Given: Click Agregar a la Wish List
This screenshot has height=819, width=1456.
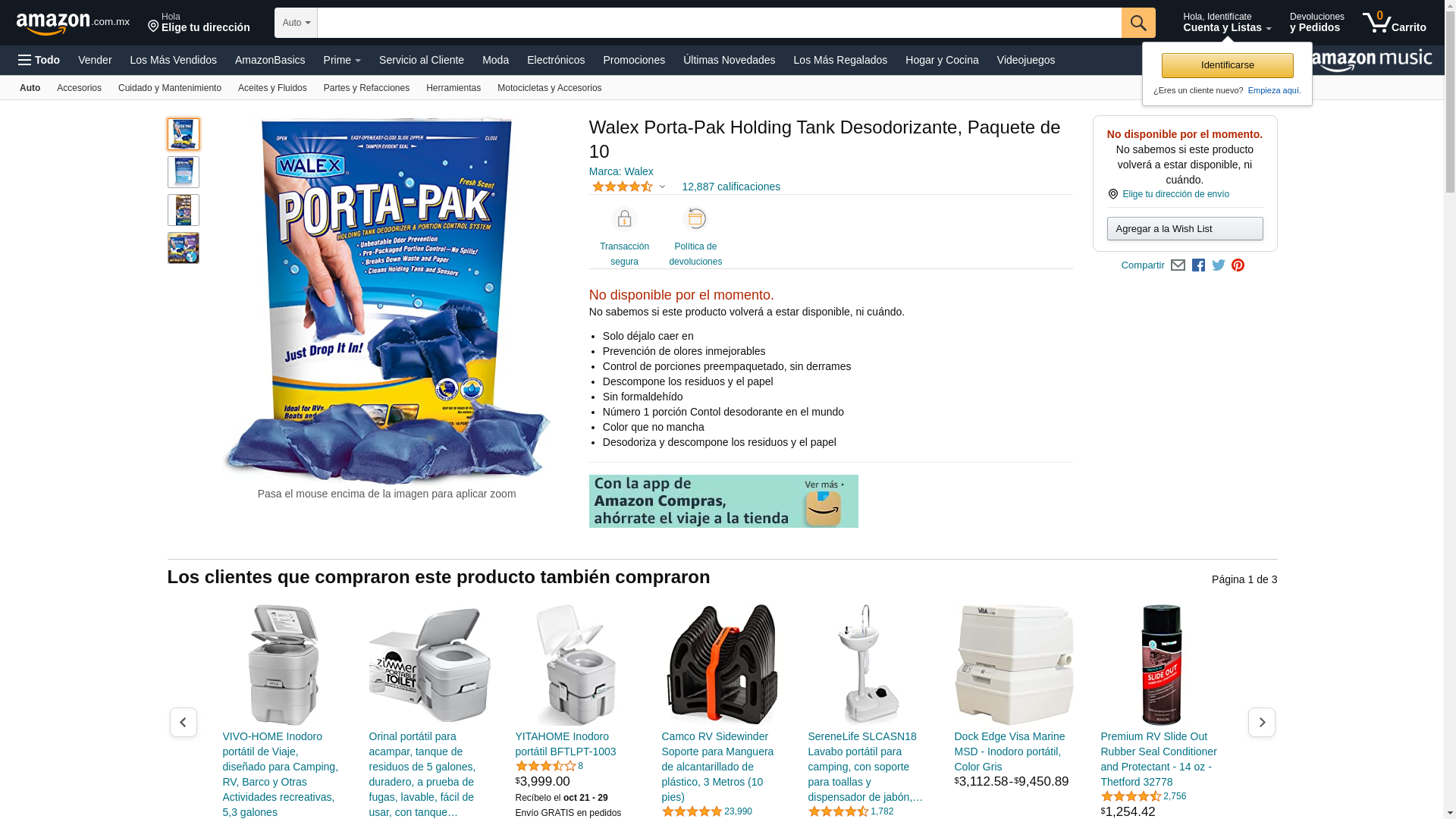Looking at the screenshot, I should 1185,229.
